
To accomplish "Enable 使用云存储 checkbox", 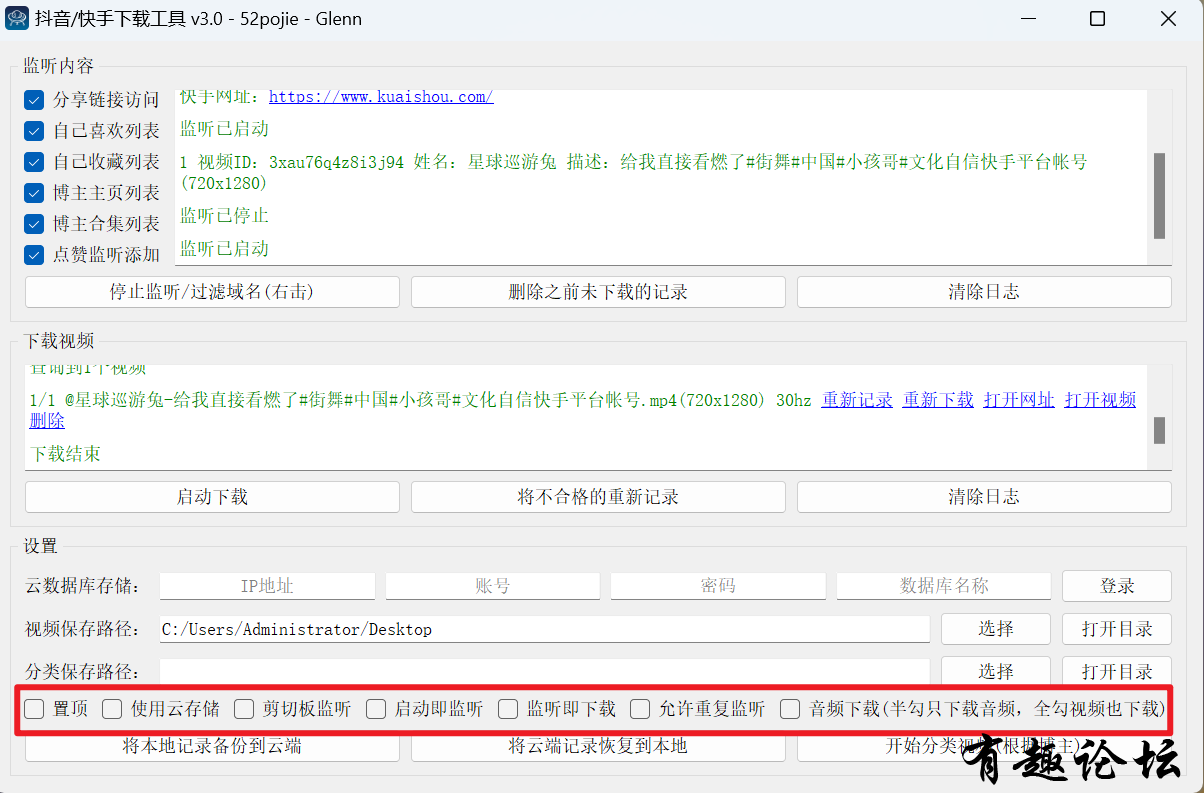I will (x=112, y=709).
